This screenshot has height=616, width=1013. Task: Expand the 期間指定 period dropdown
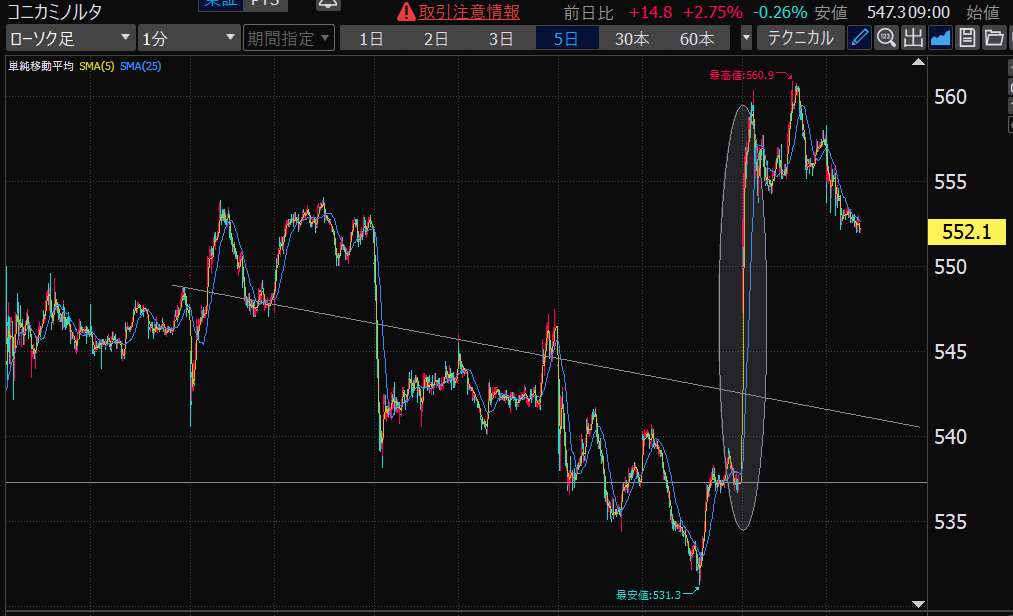click(288, 39)
